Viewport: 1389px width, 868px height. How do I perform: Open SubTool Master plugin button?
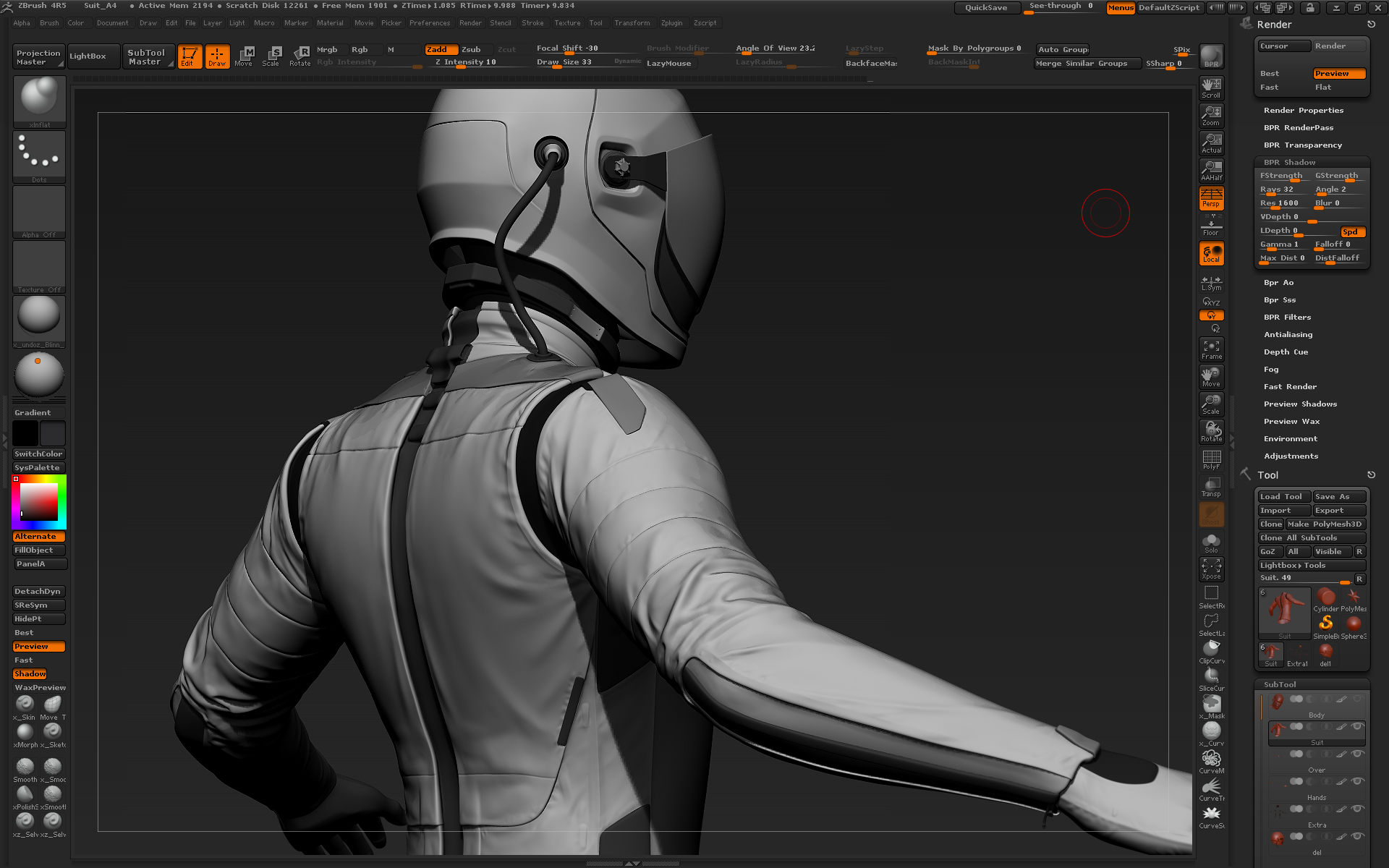148,56
